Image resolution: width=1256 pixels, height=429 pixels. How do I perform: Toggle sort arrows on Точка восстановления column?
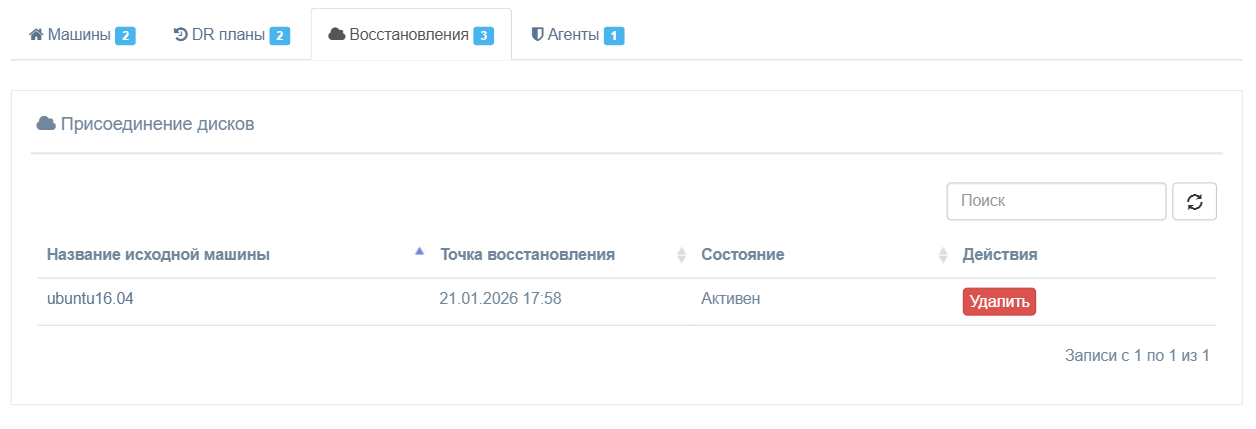point(682,255)
